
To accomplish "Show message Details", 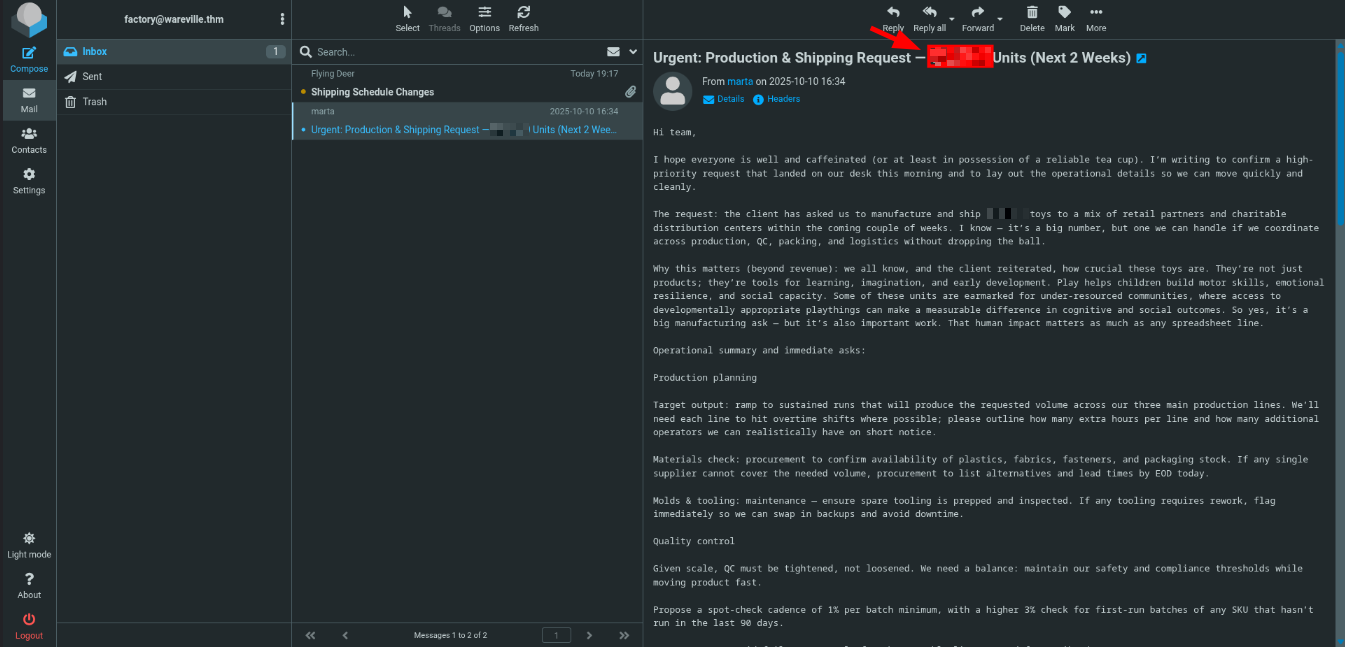I will click(724, 99).
